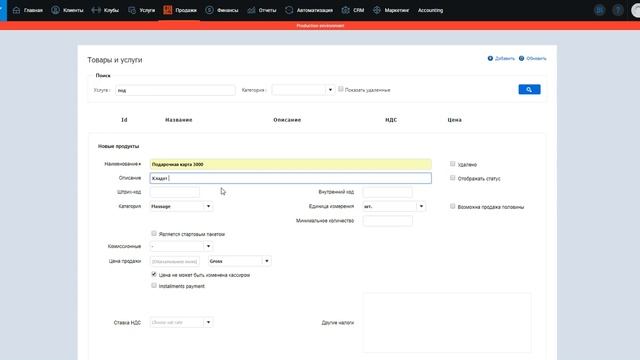
Task: Open the Финансы menu
Action: coord(227,10)
